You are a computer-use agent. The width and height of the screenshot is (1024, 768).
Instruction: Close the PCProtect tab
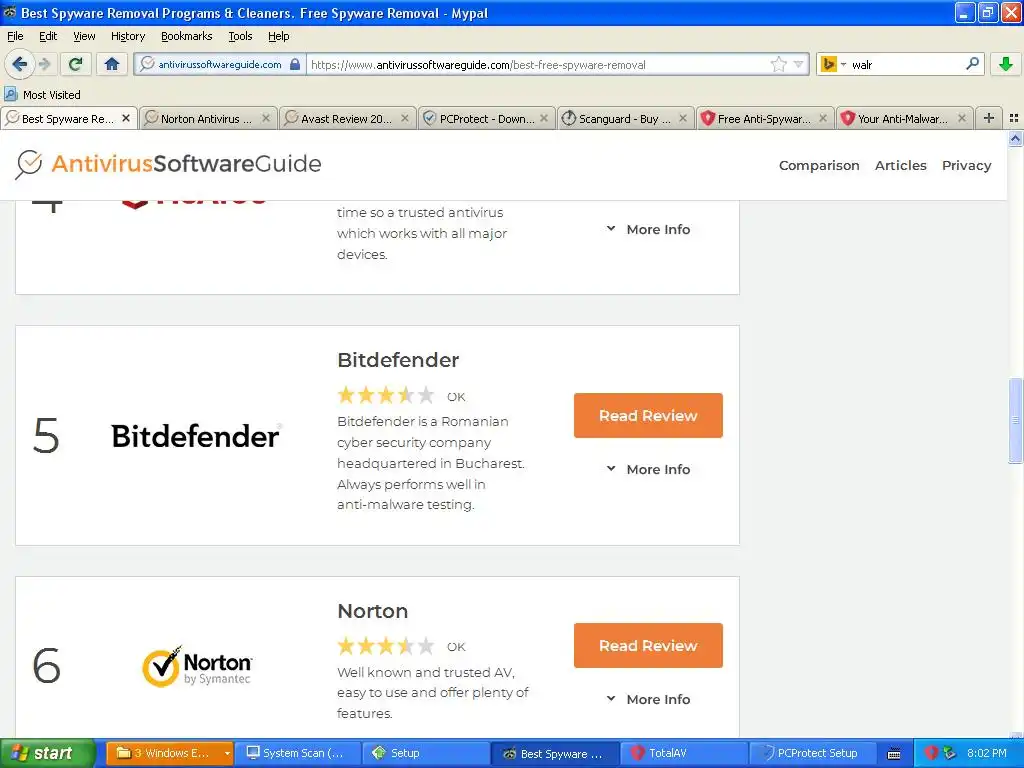click(544, 118)
